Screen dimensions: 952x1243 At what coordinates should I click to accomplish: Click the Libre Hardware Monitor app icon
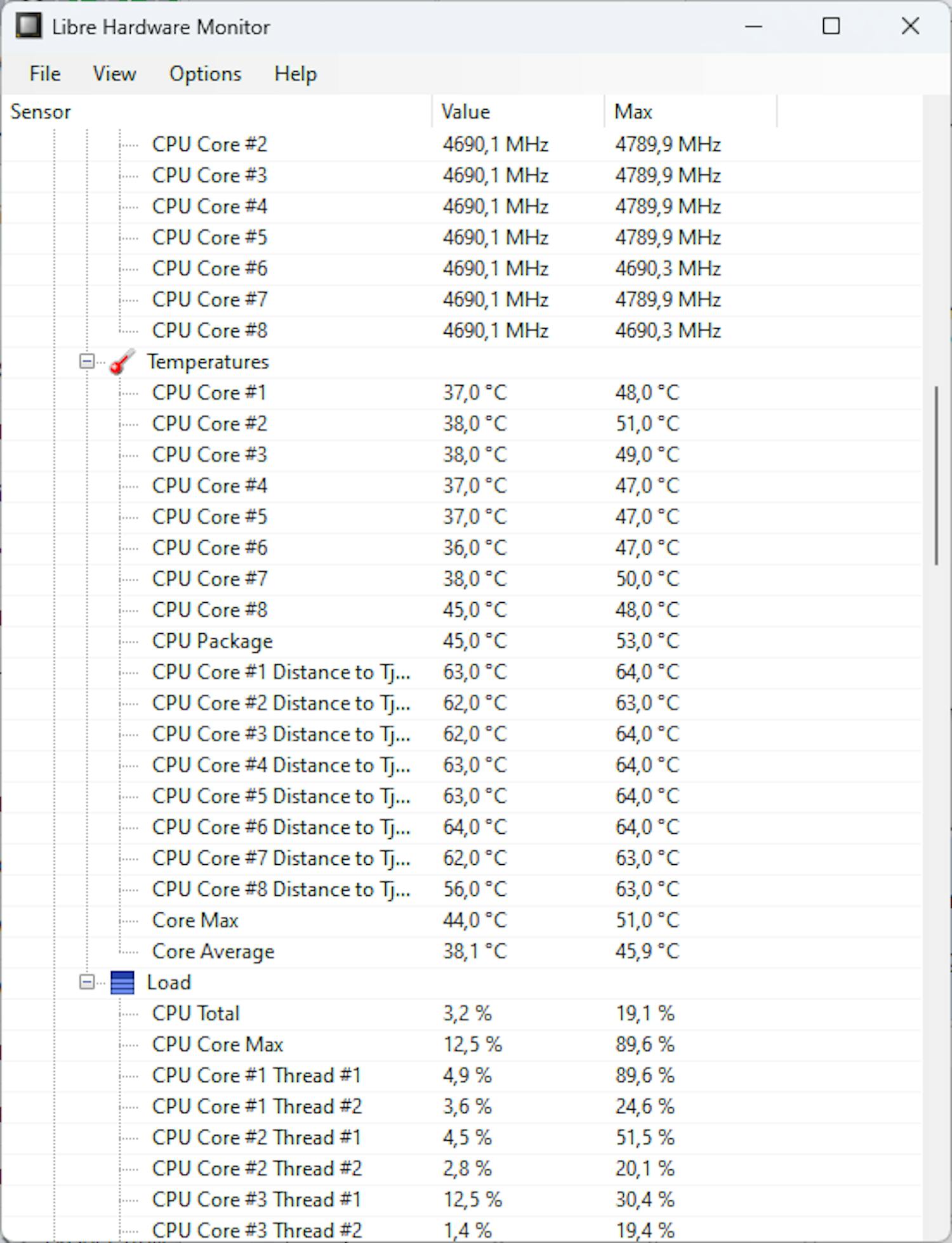point(29,27)
